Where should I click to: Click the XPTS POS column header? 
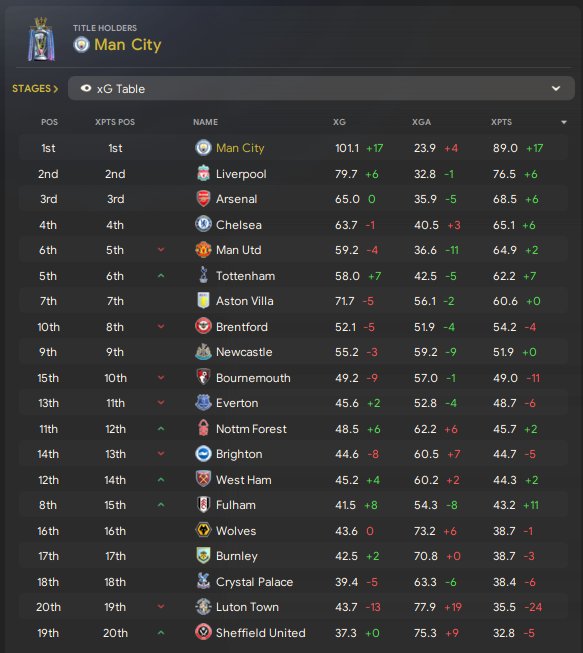(115, 122)
